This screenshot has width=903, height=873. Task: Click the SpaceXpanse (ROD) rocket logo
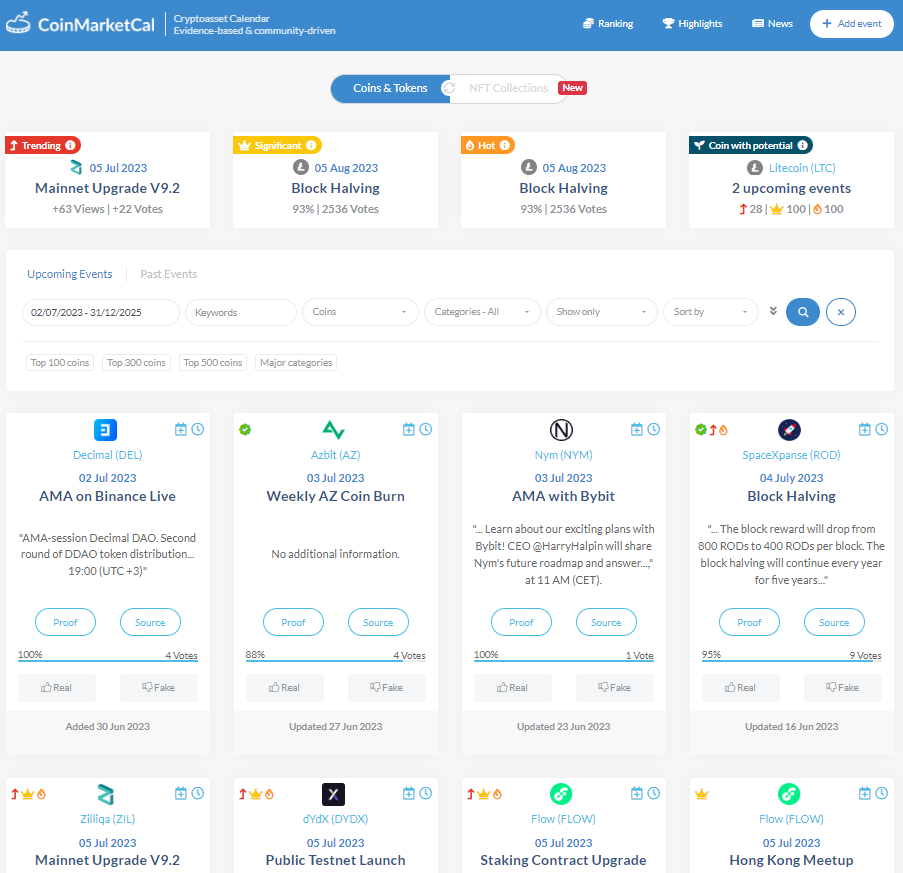point(790,430)
